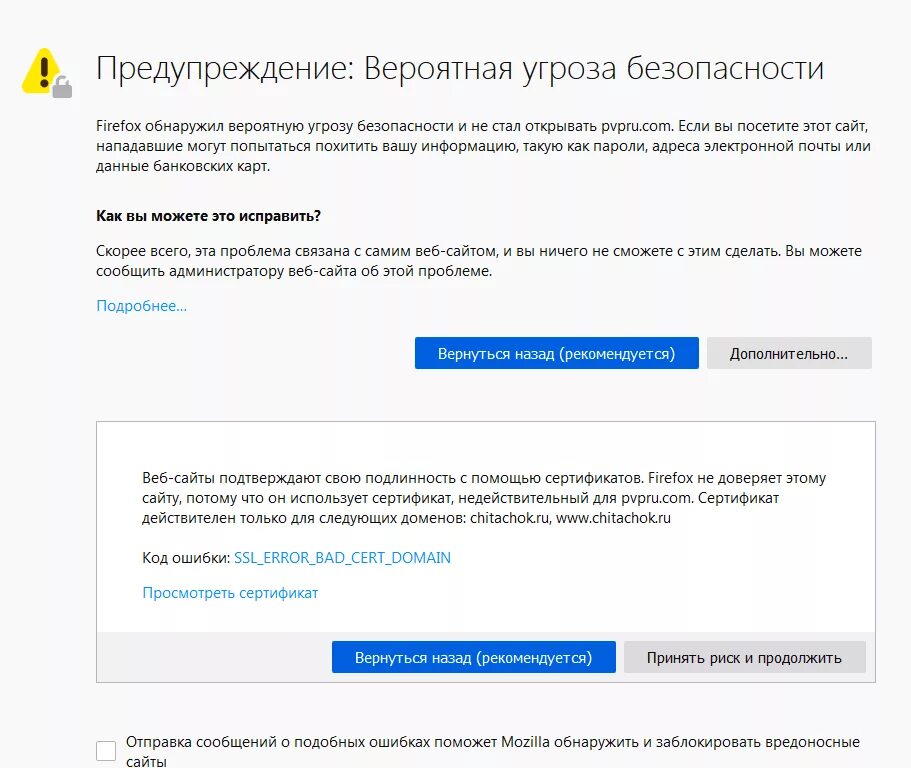Click the text "Веб-сайты подтверждают свою подлинность"
The width and height of the screenshot is (911, 768).
tap(299, 478)
